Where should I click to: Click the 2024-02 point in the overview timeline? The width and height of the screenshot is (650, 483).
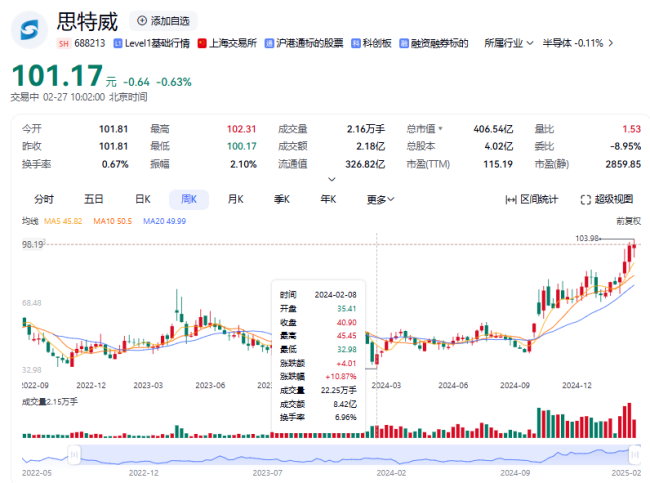coord(391,473)
